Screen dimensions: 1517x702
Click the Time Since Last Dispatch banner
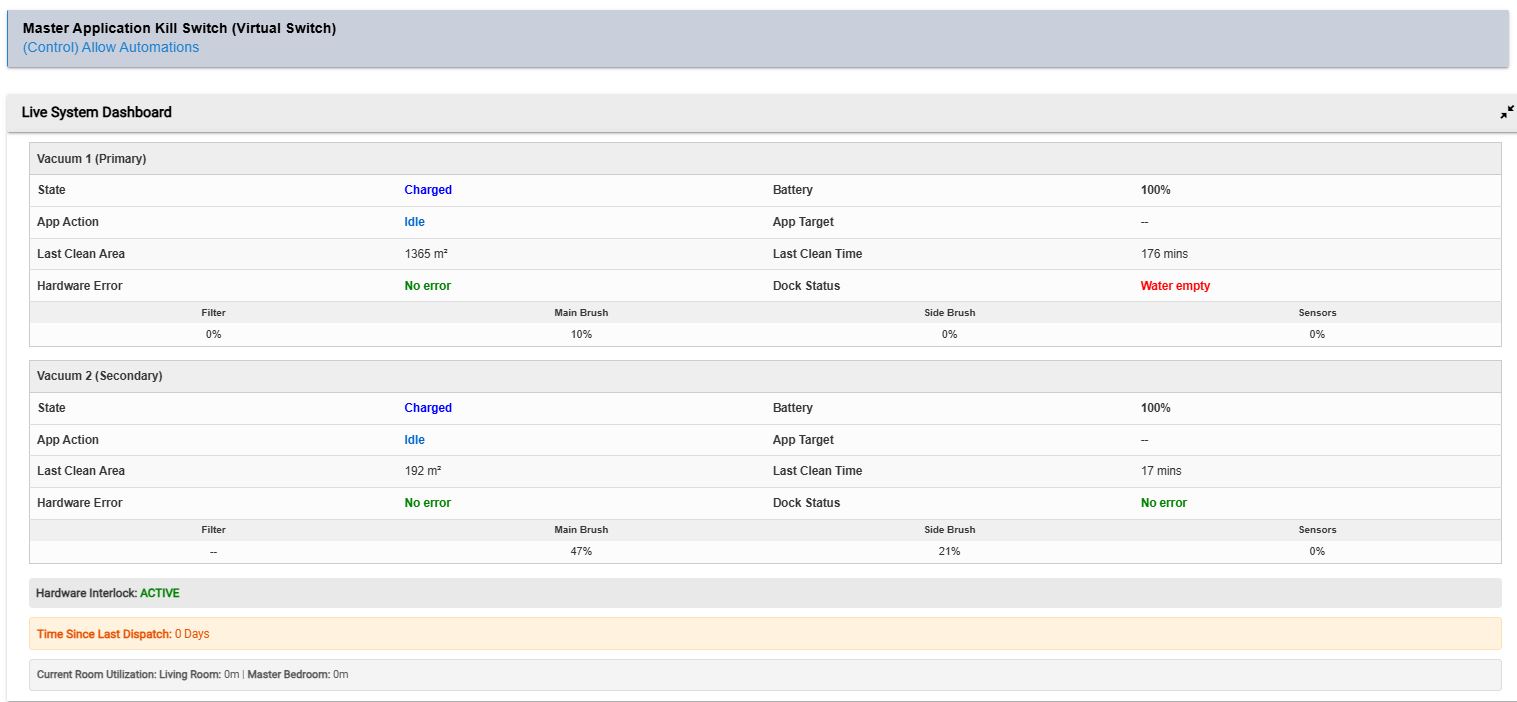765,634
